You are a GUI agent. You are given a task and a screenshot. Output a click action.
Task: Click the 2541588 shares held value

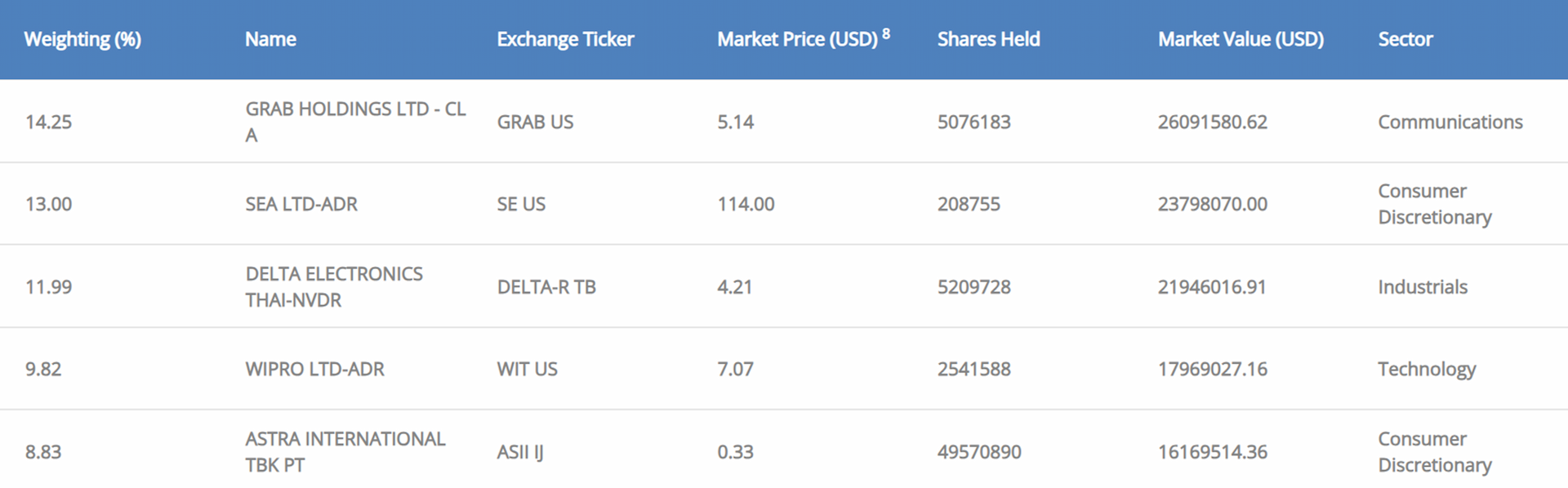(973, 369)
